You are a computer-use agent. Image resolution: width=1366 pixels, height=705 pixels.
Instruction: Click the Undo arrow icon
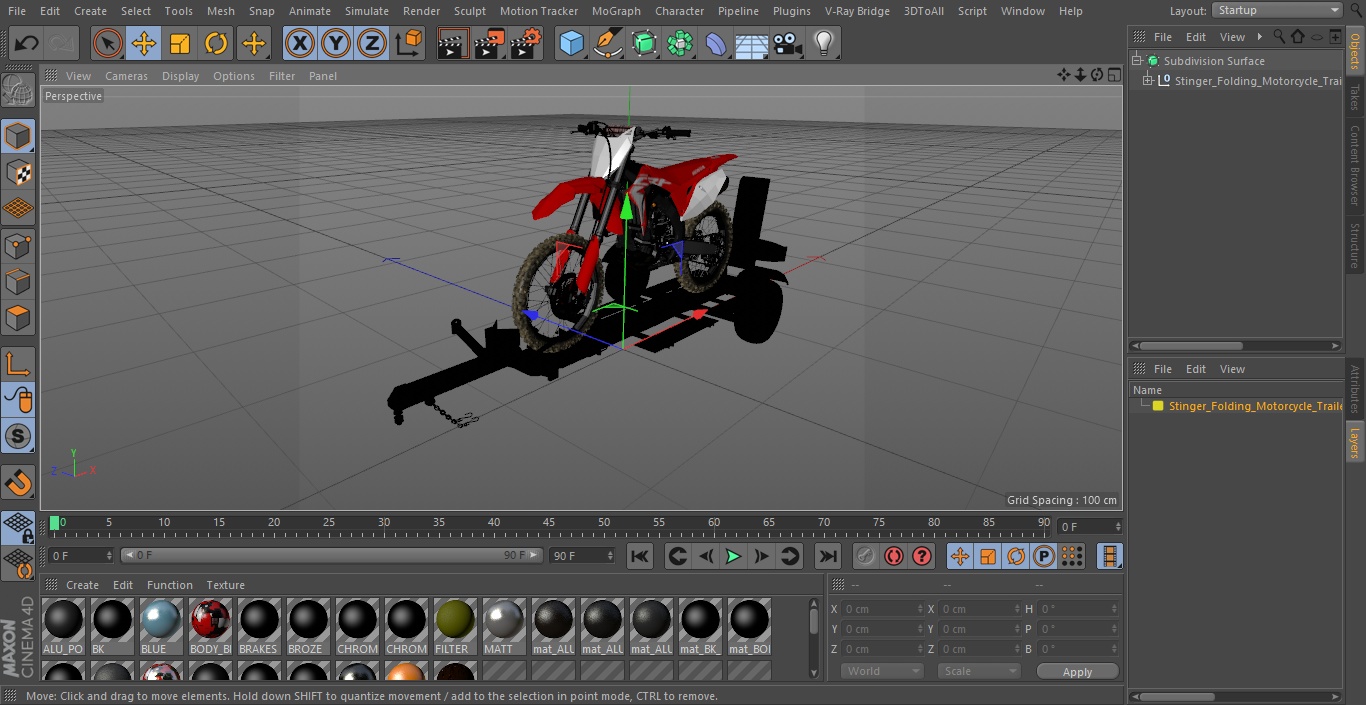tap(26, 43)
